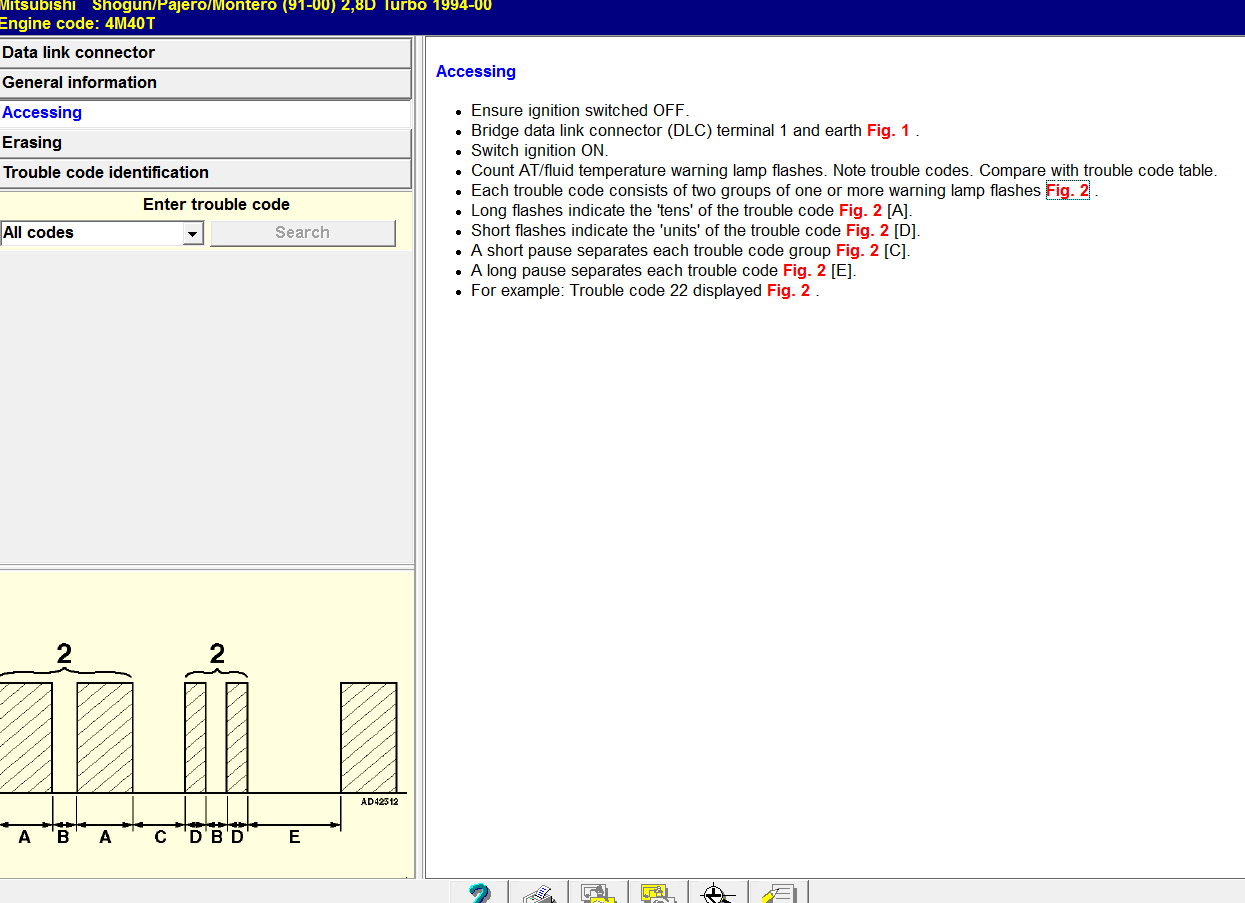Expand the All codes dropdown arrow
Screen dimensions: 1245x903
(193, 233)
